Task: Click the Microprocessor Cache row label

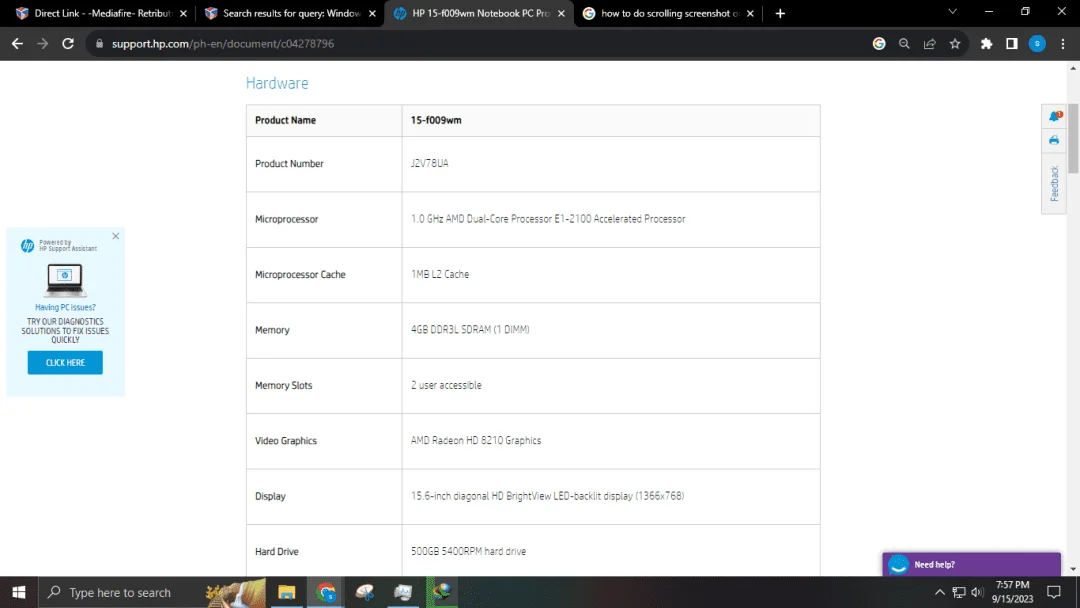Action: [x=300, y=274]
